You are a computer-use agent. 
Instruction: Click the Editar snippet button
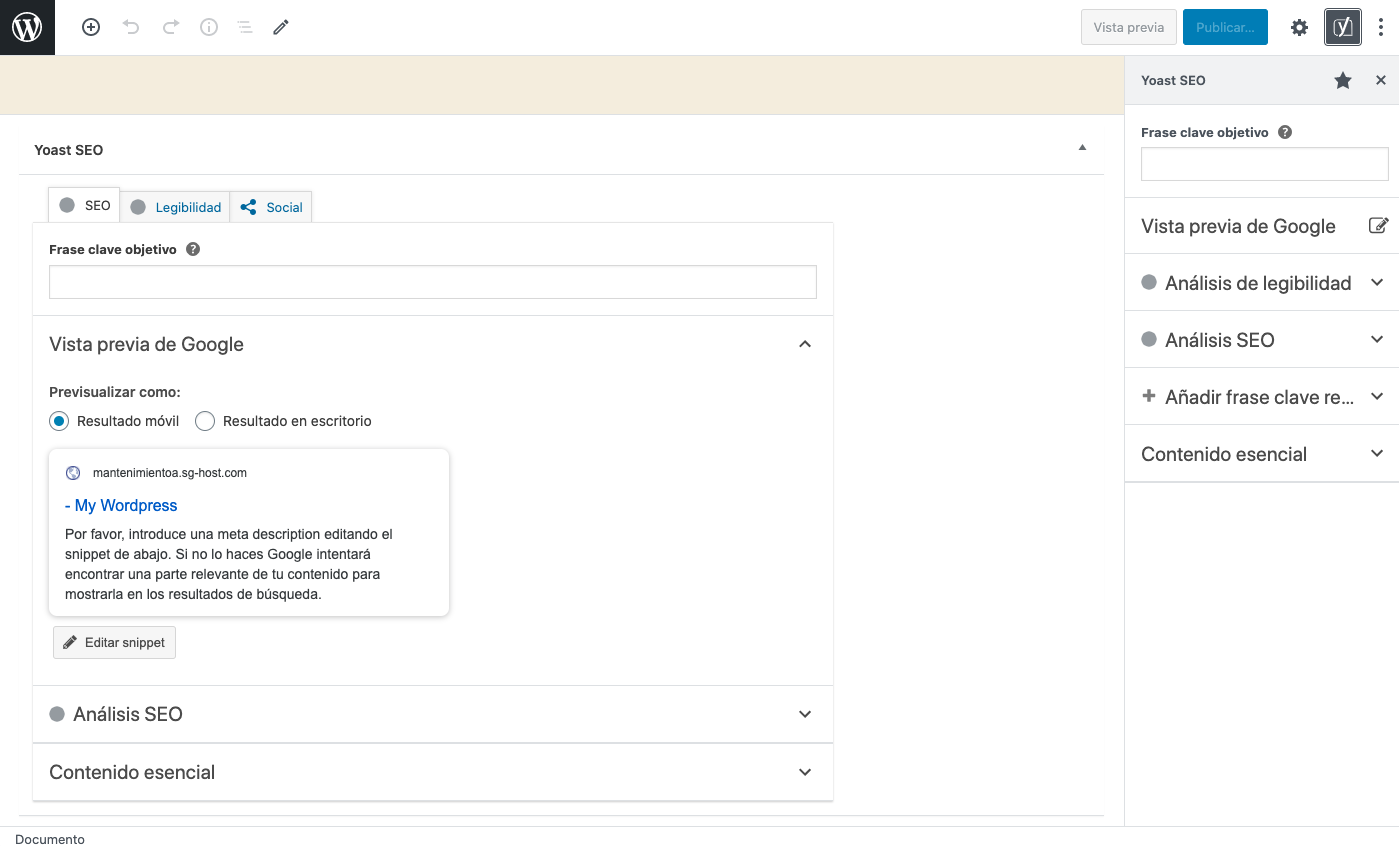point(114,643)
